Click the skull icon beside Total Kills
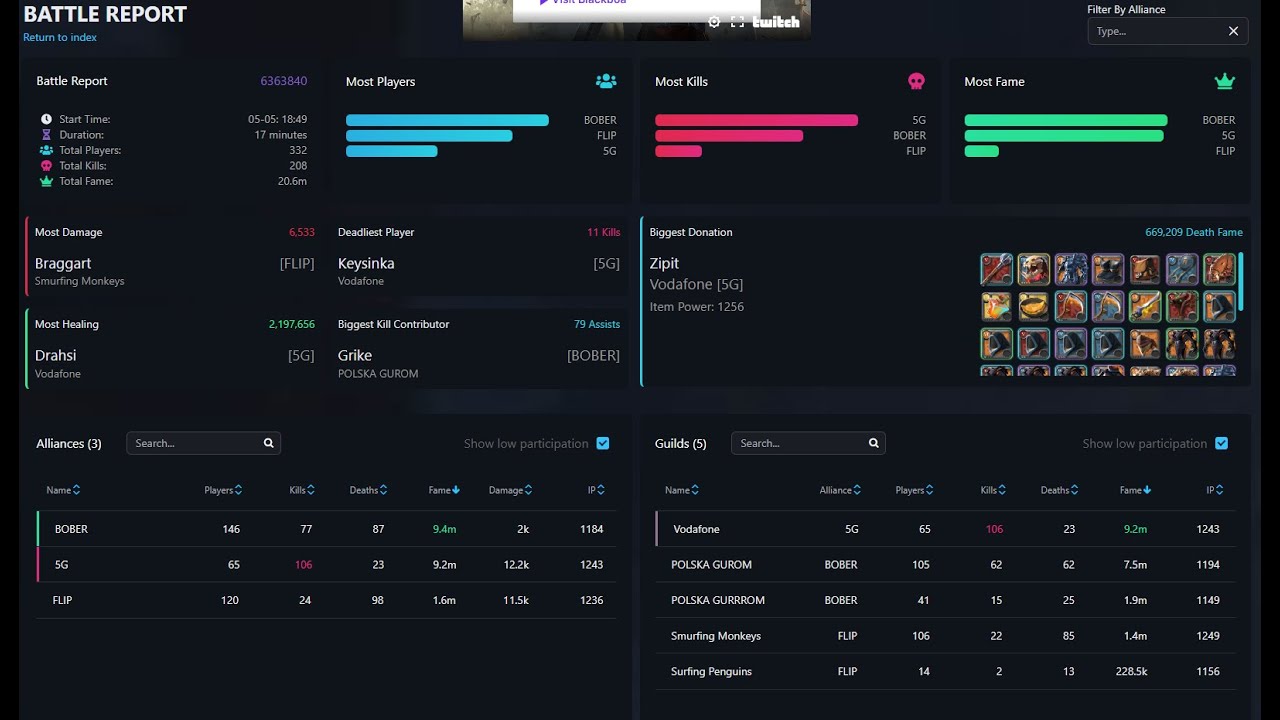 (x=46, y=166)
